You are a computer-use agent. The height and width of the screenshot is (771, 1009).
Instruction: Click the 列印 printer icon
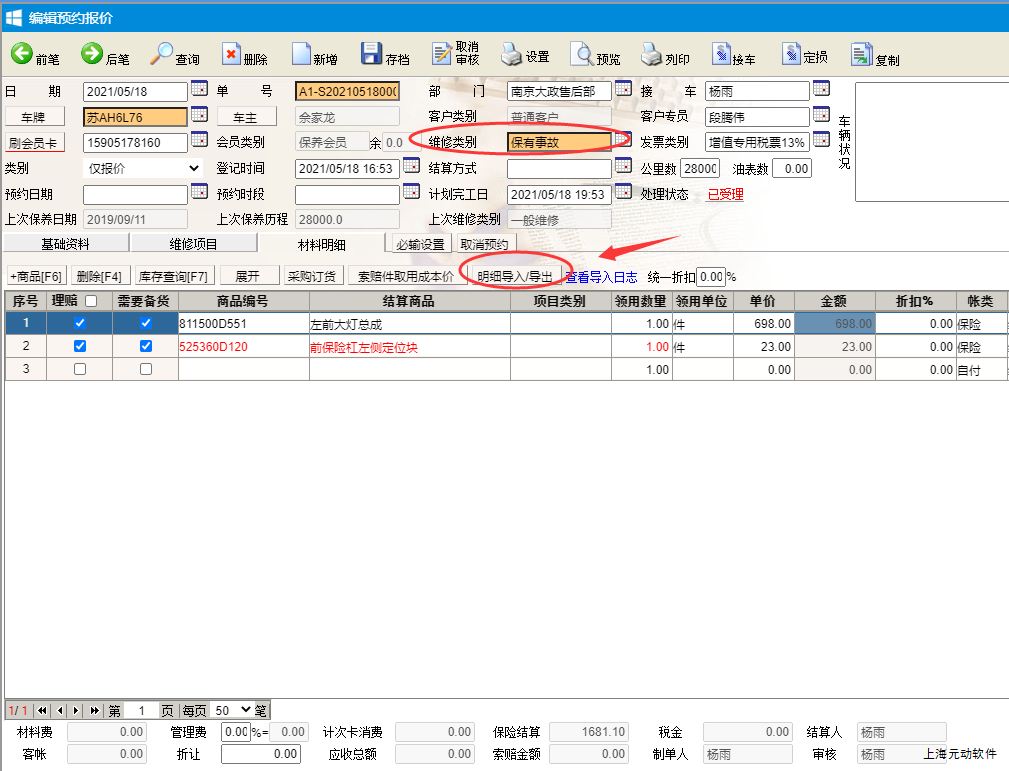click(x=652, y=55)
